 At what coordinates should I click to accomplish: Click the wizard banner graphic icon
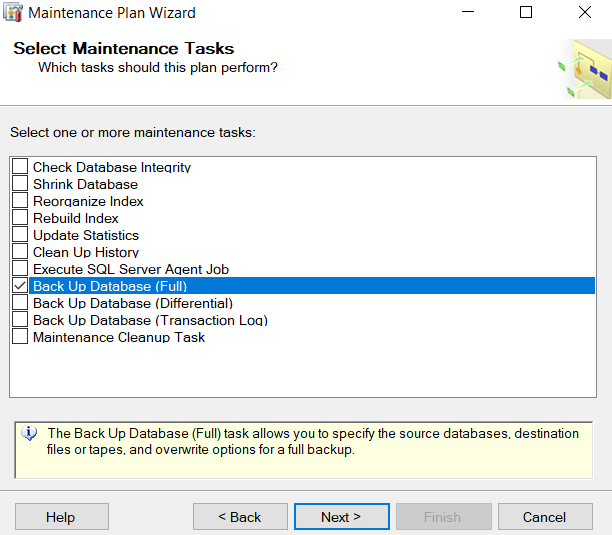[x=584, y=69]
